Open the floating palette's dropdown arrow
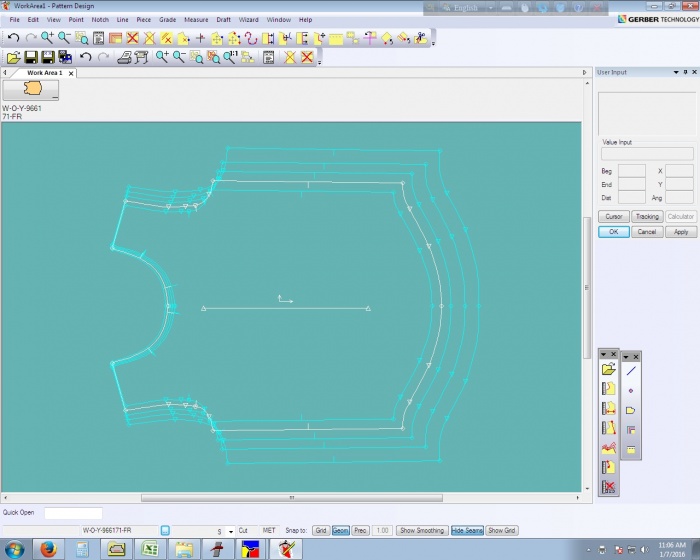 click(603, 355)
